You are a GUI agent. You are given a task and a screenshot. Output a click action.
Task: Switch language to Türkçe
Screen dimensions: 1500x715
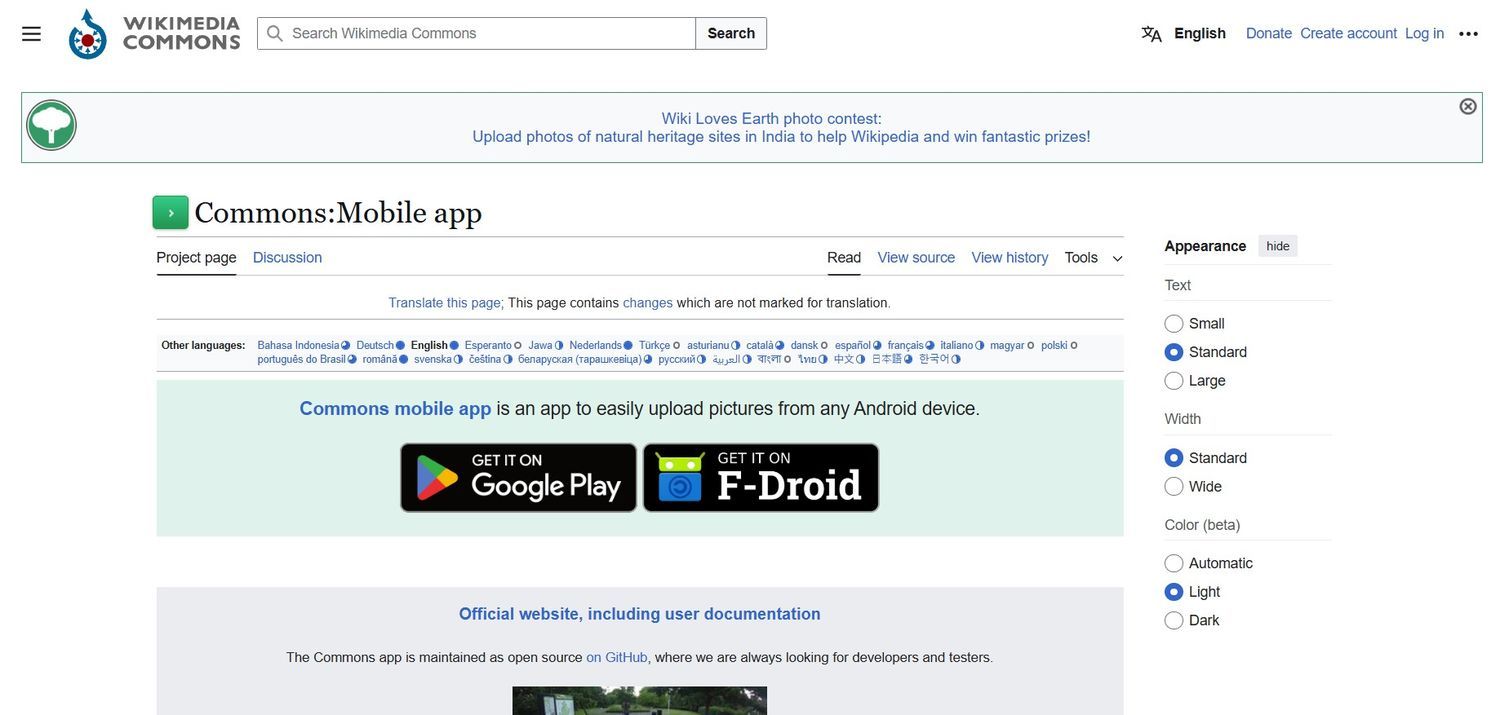(x=654, y=345)
